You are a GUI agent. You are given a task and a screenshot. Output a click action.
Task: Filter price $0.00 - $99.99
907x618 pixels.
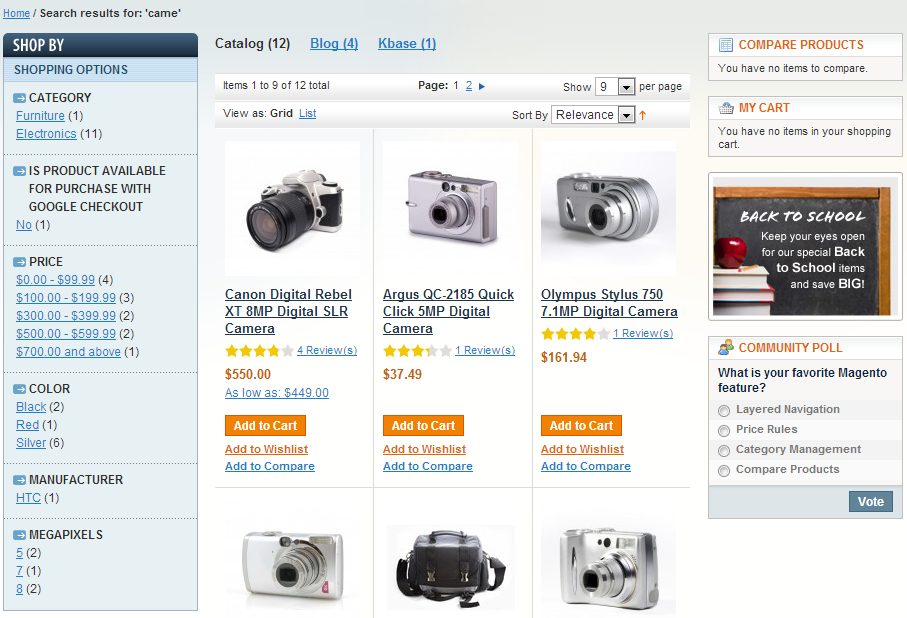[55, 279]
